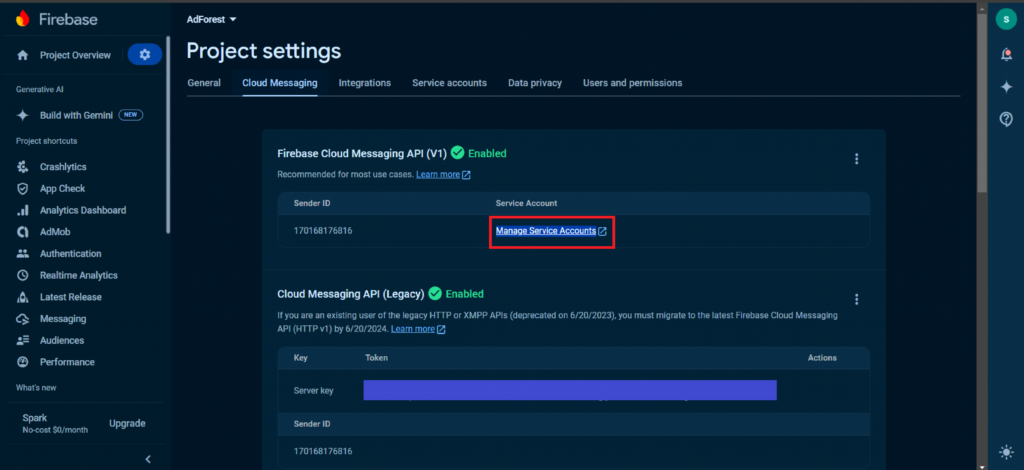Switch to the Integrations tab
Image resolution: width=1024 pixels, height=470 pixels.
pos(364,83)
